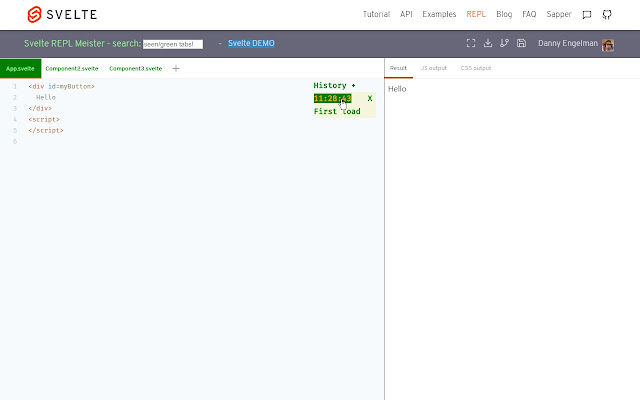Click the Hello output in Result pane

pos(397,89)
